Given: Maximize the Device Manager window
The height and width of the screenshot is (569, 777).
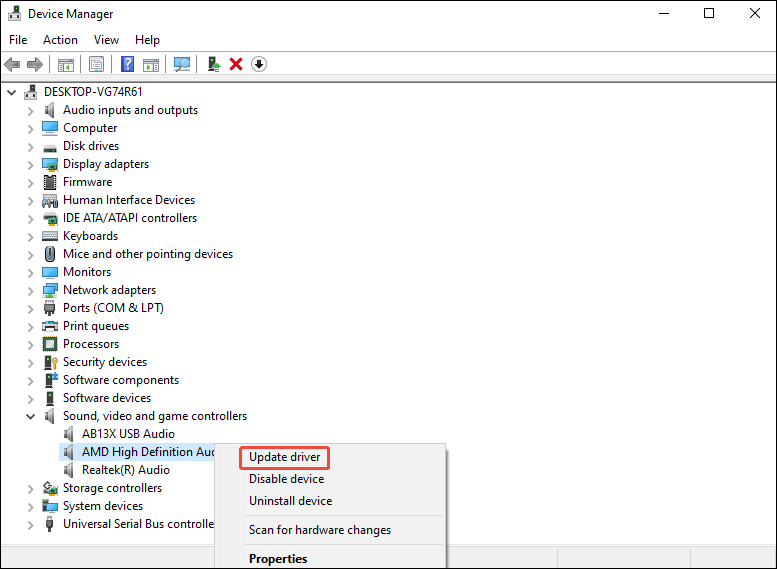Looking at the screenshot, I should pos(709,13).
